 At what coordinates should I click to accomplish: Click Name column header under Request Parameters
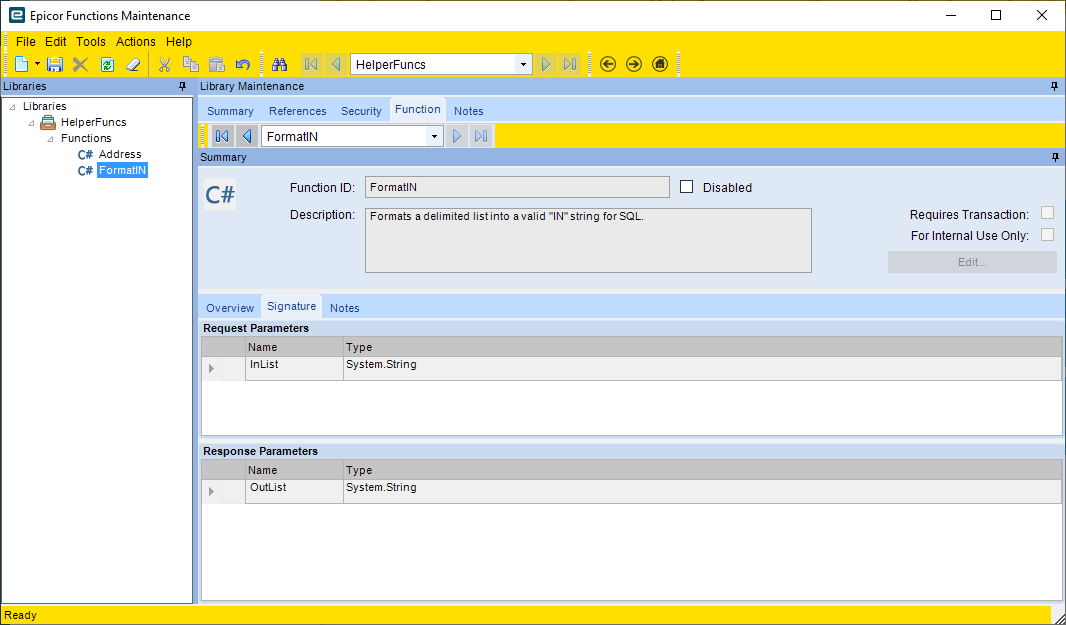pyautogui.click(x=294, y=347)
